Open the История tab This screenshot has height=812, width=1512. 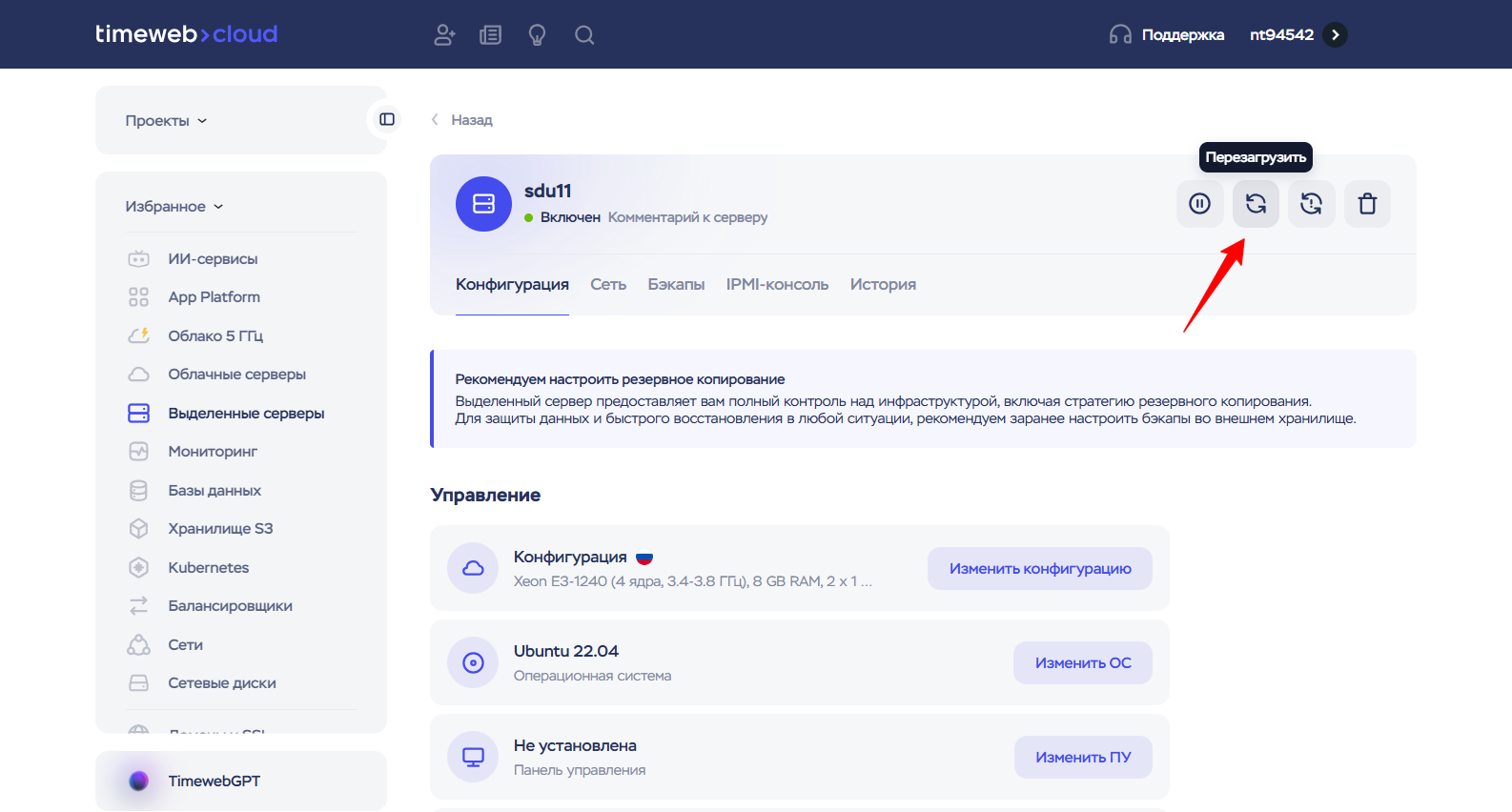pyautogui.click(x=883, y=284)
